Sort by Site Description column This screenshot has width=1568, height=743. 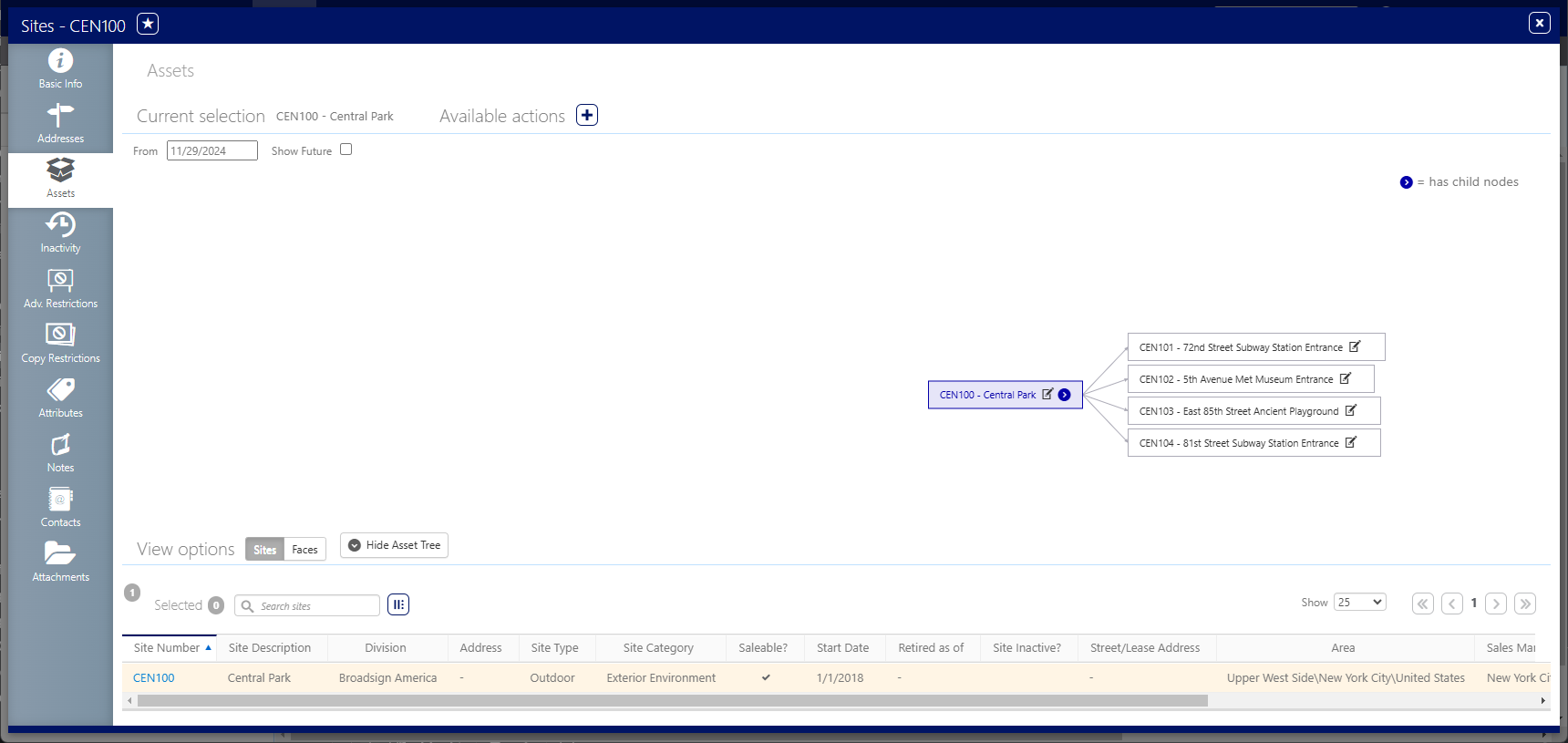(x=270, y=648)
